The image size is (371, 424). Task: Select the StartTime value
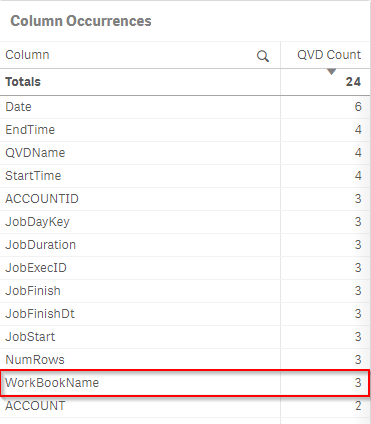[33, 176]
